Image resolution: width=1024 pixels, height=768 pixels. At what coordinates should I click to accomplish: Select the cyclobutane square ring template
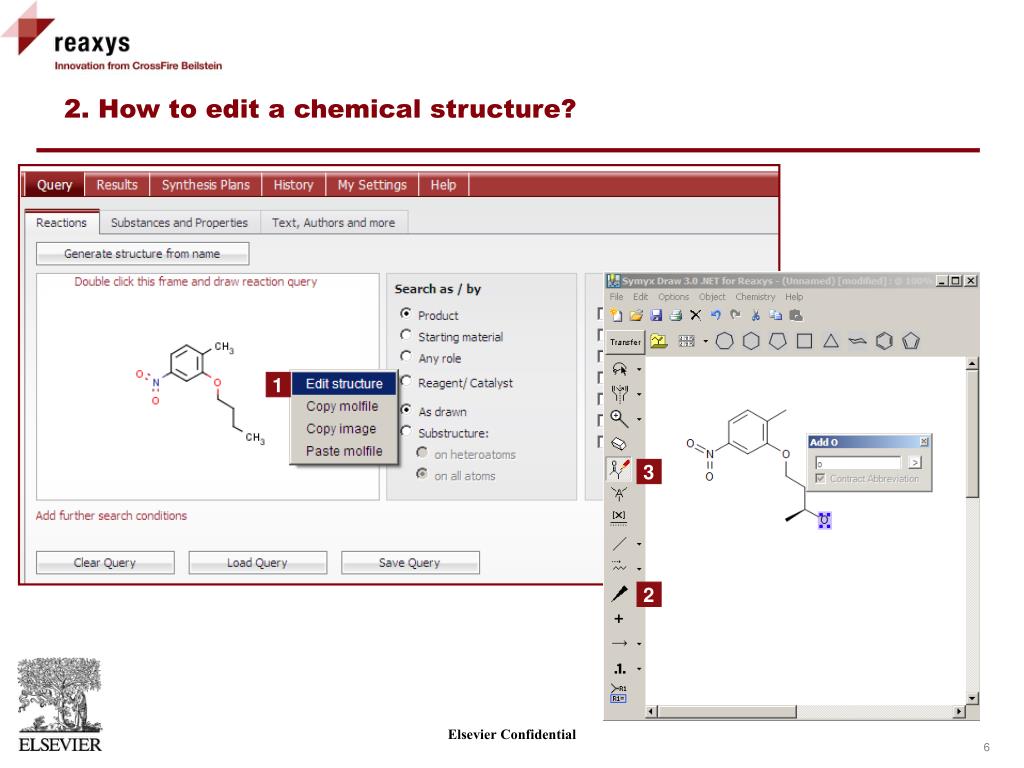(x=805, y=341)
